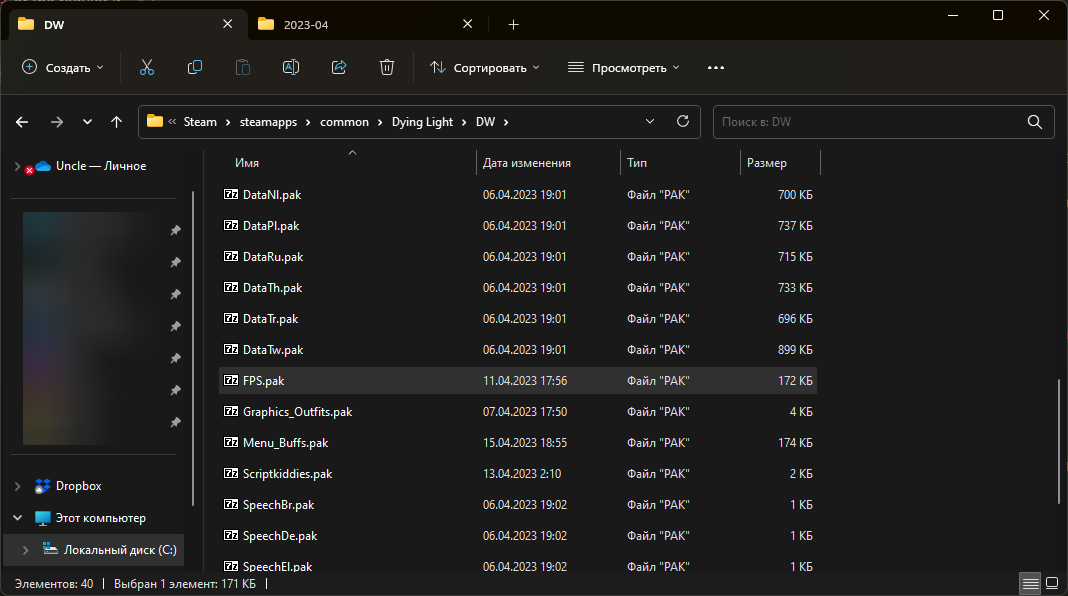Screen dimensions: 1068x596
Task: Select Этот компьютер in sidebar
Action: click(93, 518)
